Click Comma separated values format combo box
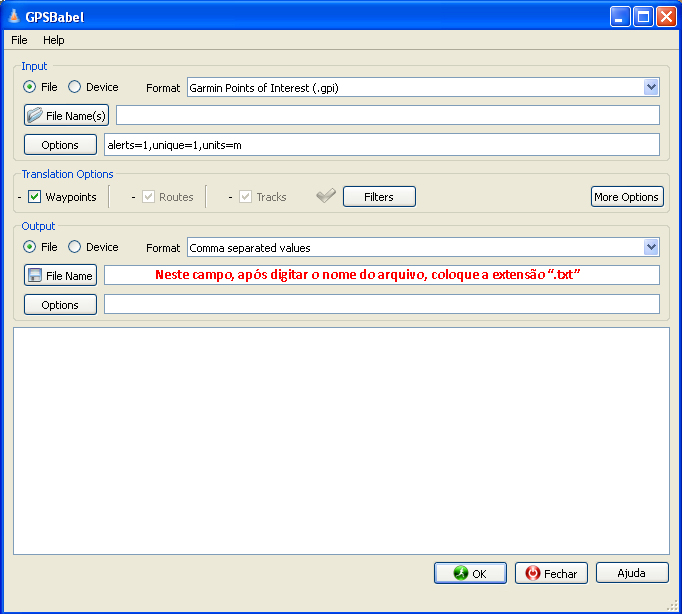Image resolution: width=682 pixels, height=614 pixels. click(x=423, y=247)
